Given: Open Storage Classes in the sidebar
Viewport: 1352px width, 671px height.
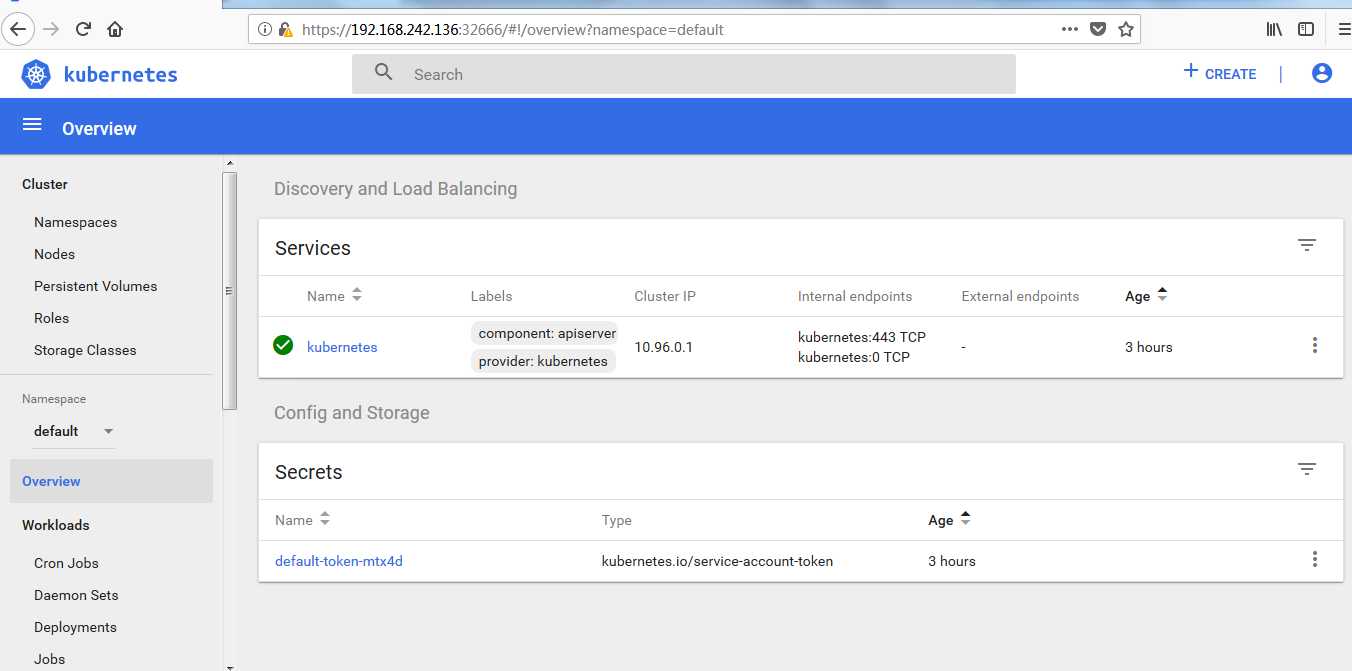Looking at the screenshot, I should [x=85, y=350].
